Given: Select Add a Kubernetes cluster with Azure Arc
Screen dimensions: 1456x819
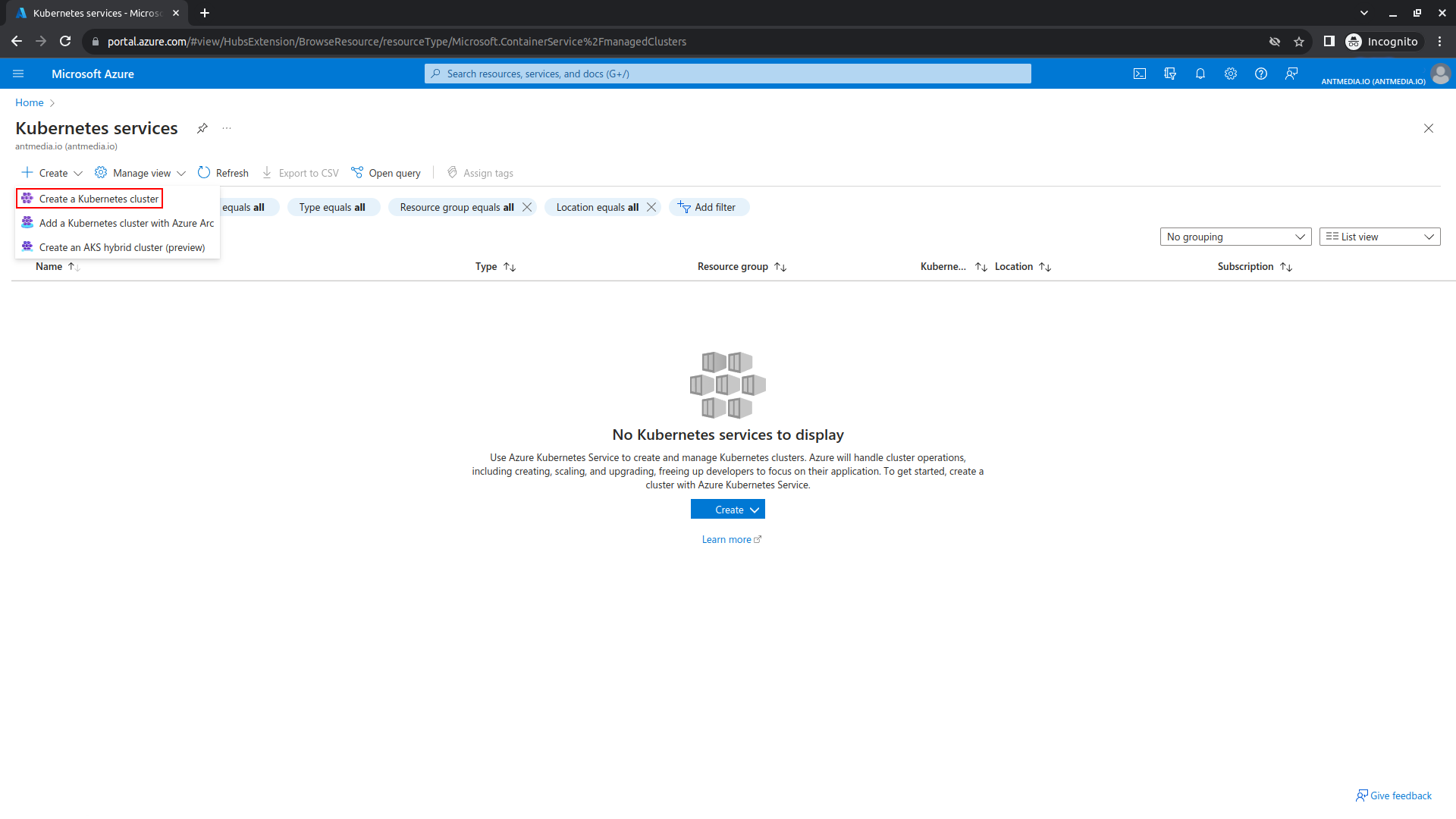Looking at the screenshot, I should coord(118,223).
